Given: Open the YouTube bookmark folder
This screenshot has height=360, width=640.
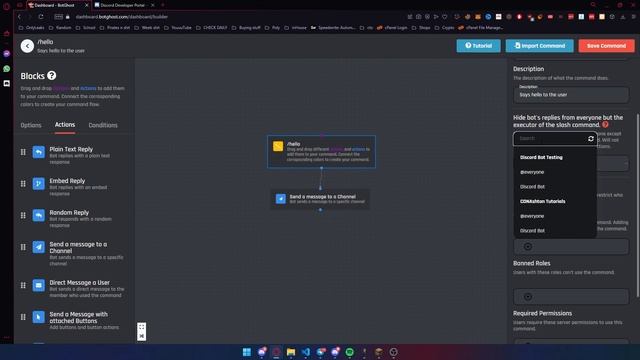Looking at the screenshot, I should coord(178,28).
